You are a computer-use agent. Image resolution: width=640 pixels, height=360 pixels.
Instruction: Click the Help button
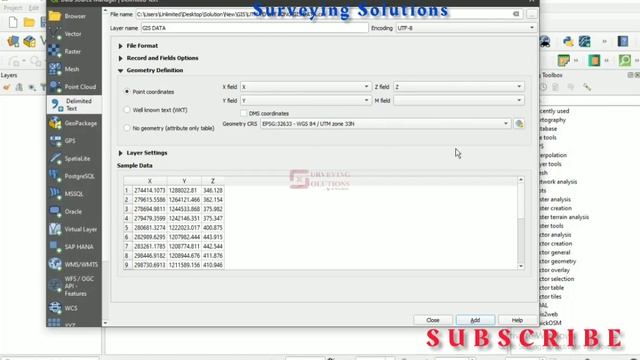coord(517,320)
